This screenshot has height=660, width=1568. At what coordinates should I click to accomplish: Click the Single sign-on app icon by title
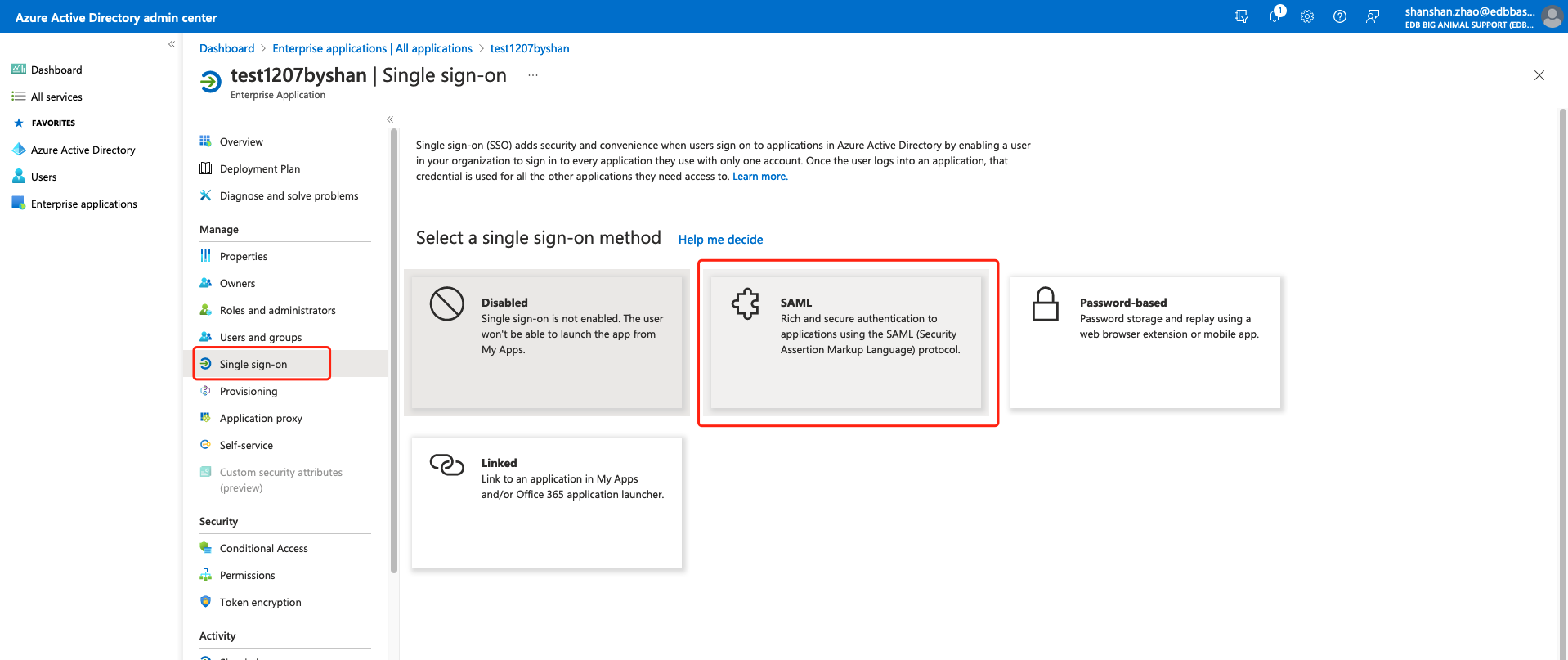(x=211, y=81)
